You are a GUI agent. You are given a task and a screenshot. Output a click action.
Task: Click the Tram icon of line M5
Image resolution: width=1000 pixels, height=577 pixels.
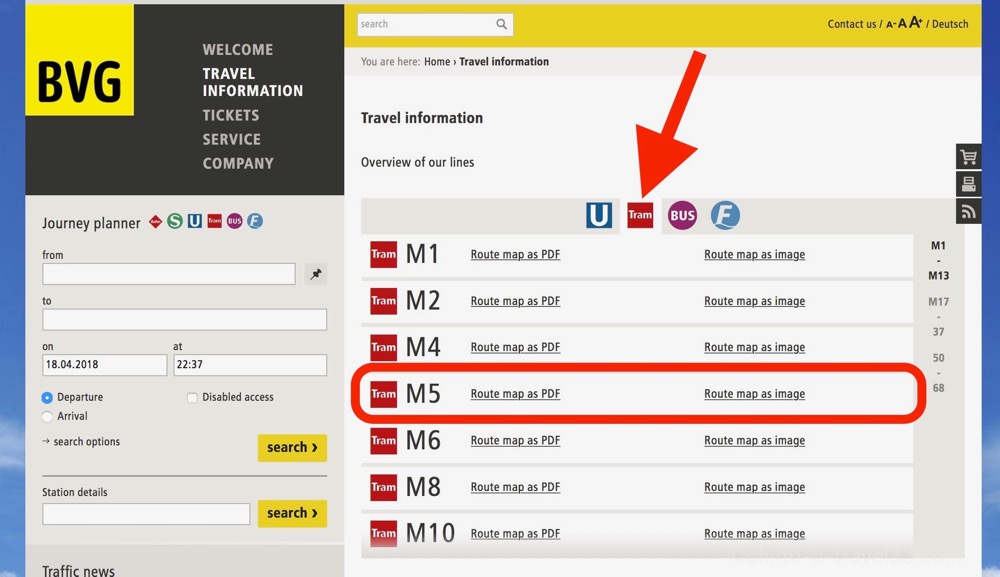point(384,394)
